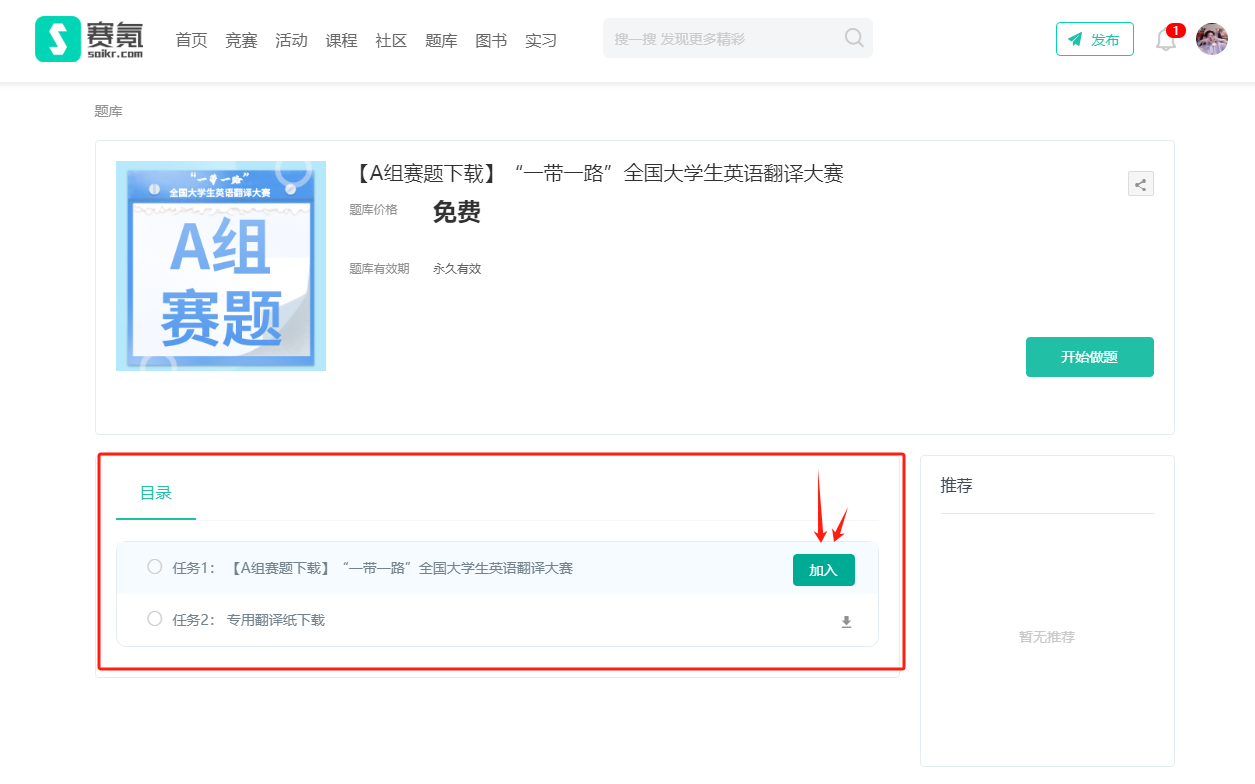Select the radio circle for 任务1

click(x=155, y=567)
